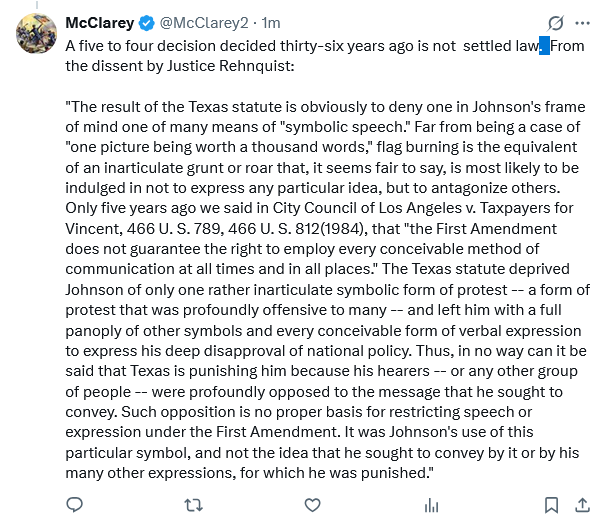Open the three-dot more options menu

tap(584, 23)
